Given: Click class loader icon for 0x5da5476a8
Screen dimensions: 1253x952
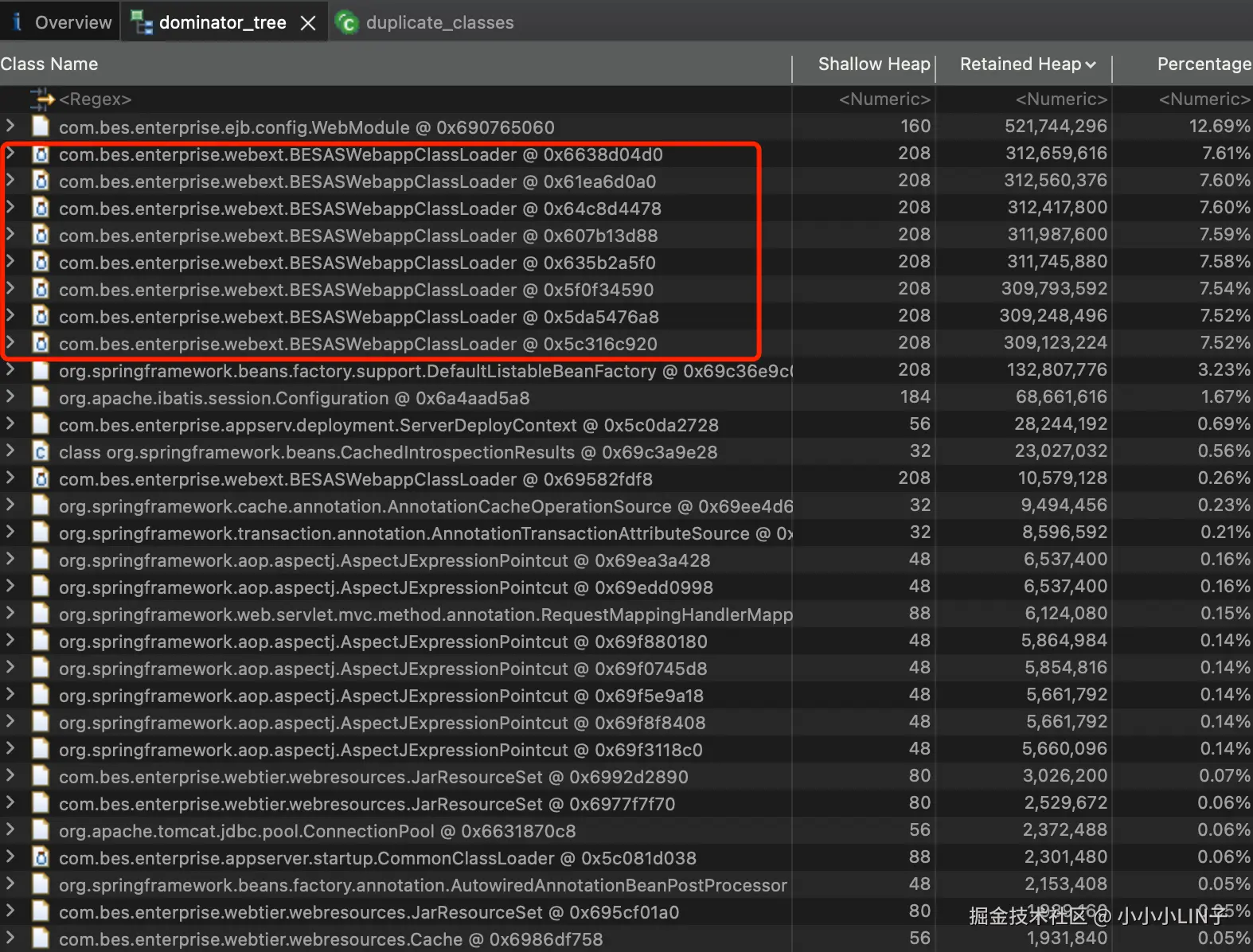Looking at the screenshot, I should (41, 316).
